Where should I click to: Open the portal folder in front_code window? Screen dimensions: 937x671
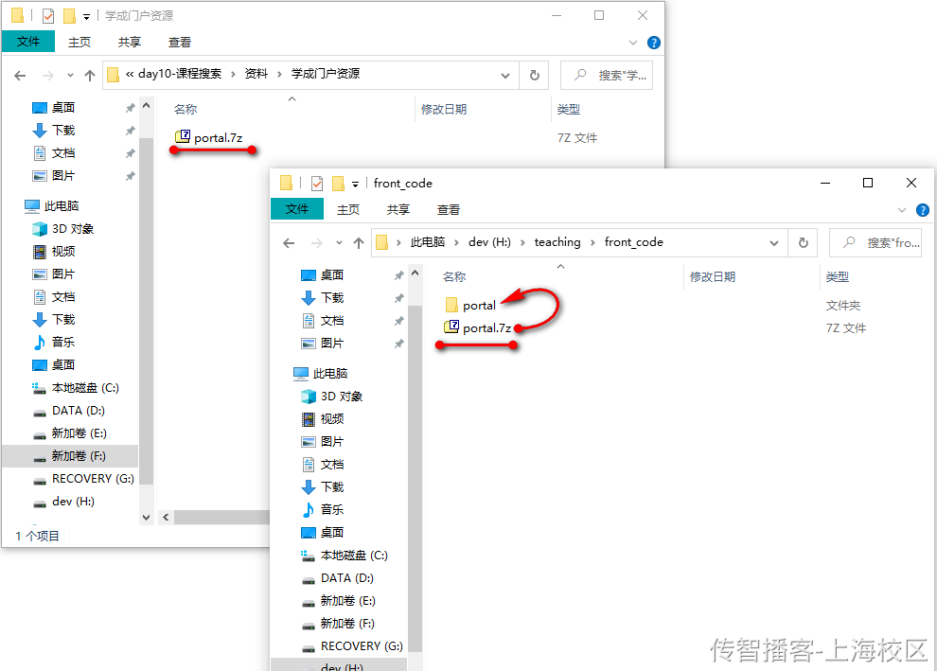[471, 305]
